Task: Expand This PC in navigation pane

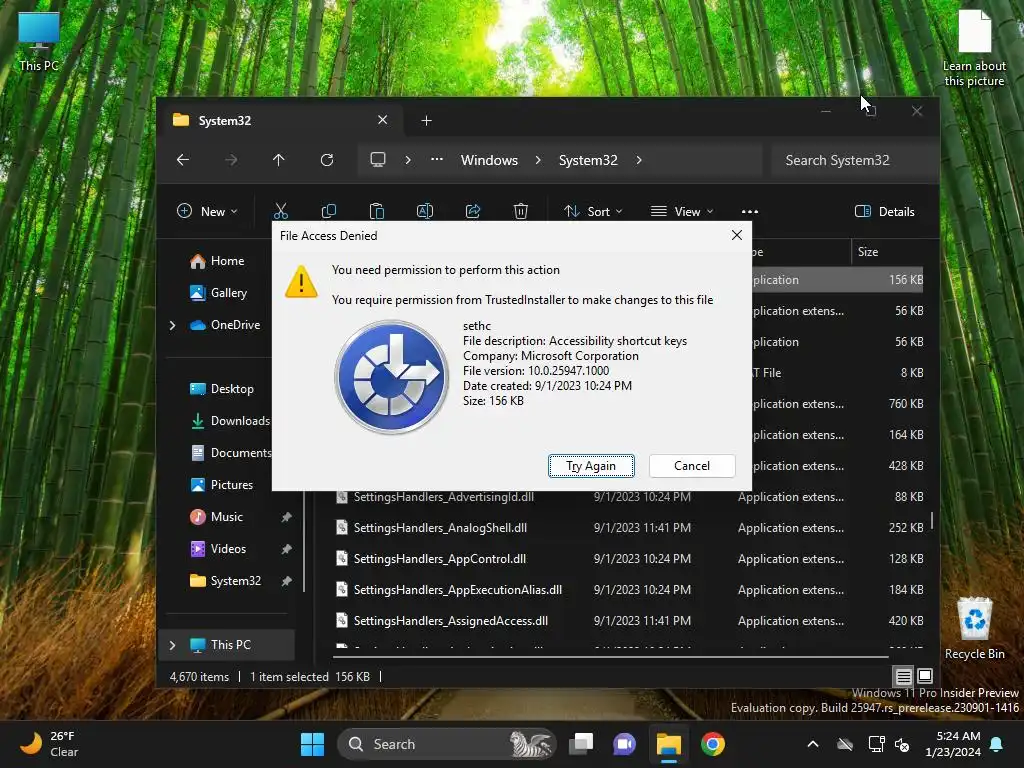Action: coord(172,645)
